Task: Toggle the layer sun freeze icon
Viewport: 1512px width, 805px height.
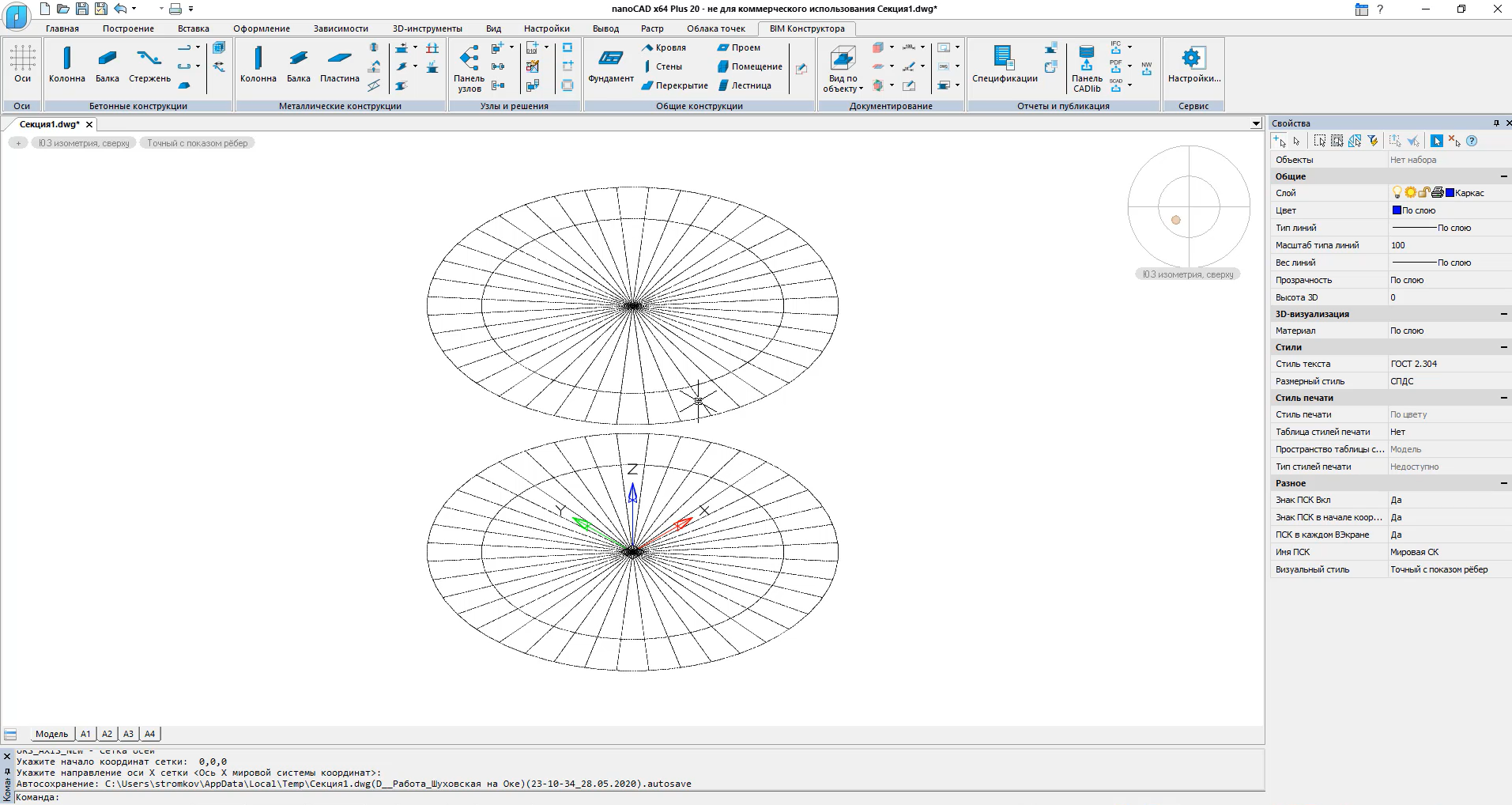Action: click(x=1410, y=192)
